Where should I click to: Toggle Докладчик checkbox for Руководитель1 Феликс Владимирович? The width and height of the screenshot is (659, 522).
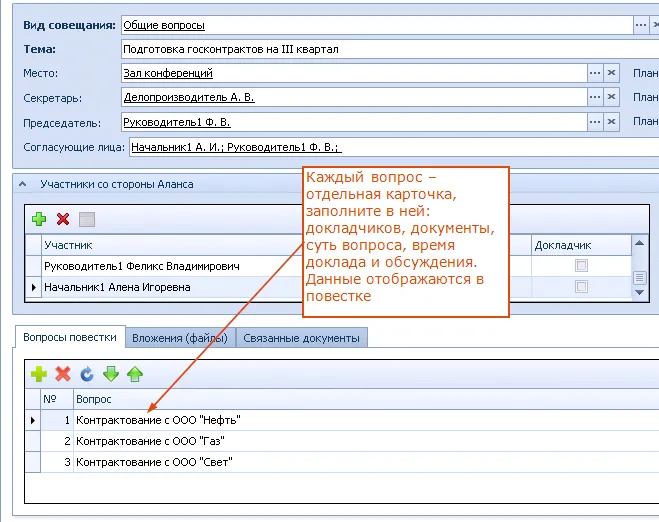pos(581,266)
